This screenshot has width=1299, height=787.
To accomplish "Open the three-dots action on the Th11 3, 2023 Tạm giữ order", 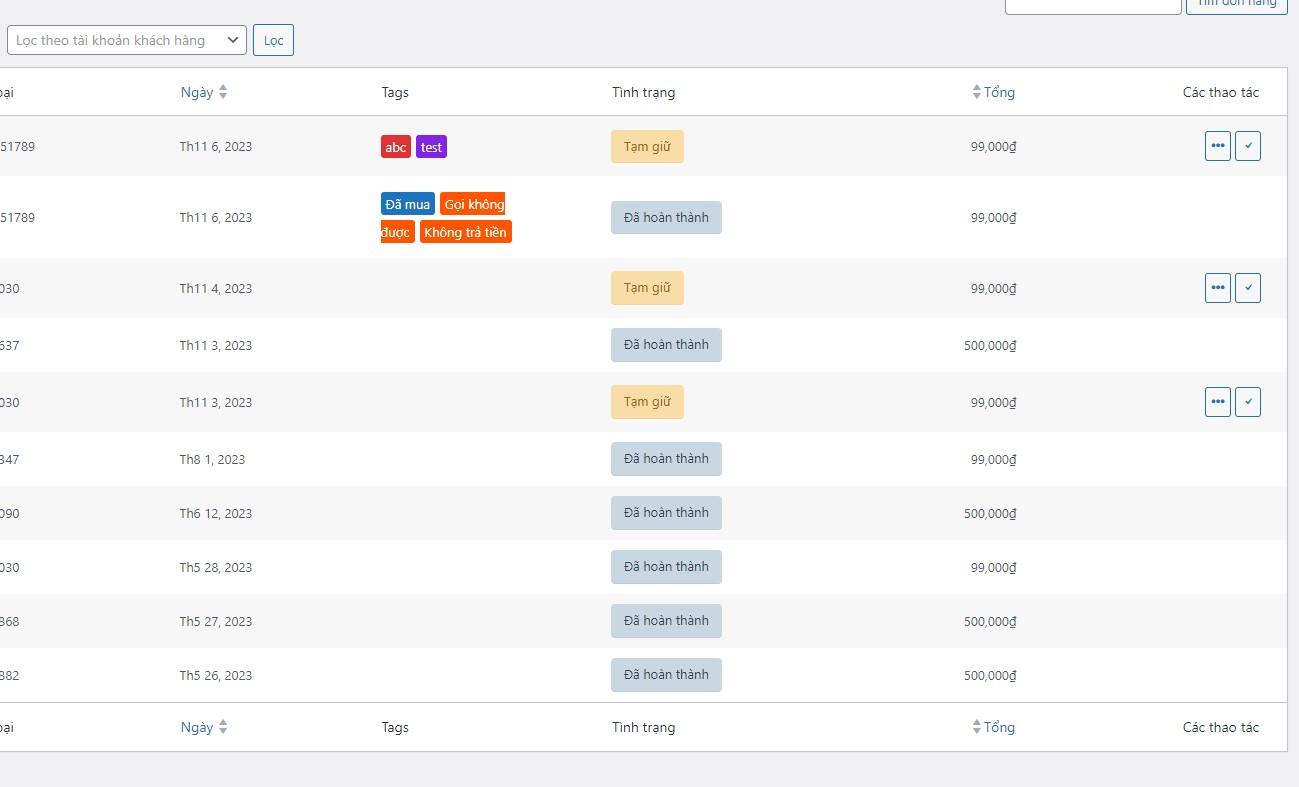I will 1218,402.
